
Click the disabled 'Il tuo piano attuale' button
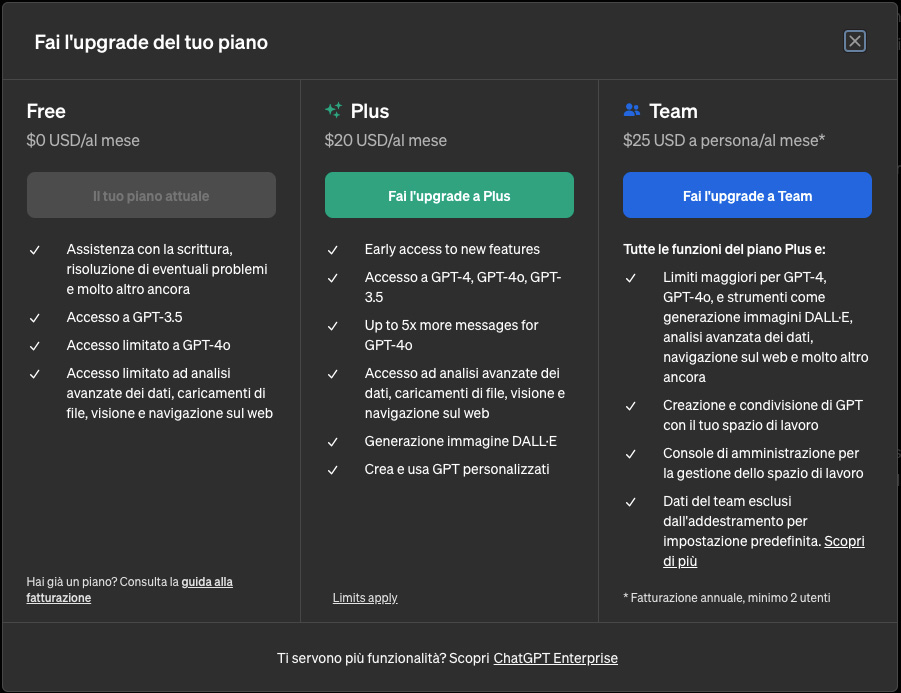click(151, 196)
